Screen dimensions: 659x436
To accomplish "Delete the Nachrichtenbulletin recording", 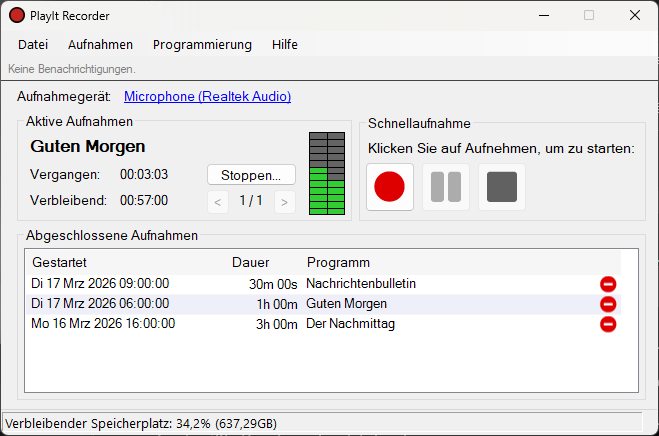I will pyautogui.click(x=608, y=284).
